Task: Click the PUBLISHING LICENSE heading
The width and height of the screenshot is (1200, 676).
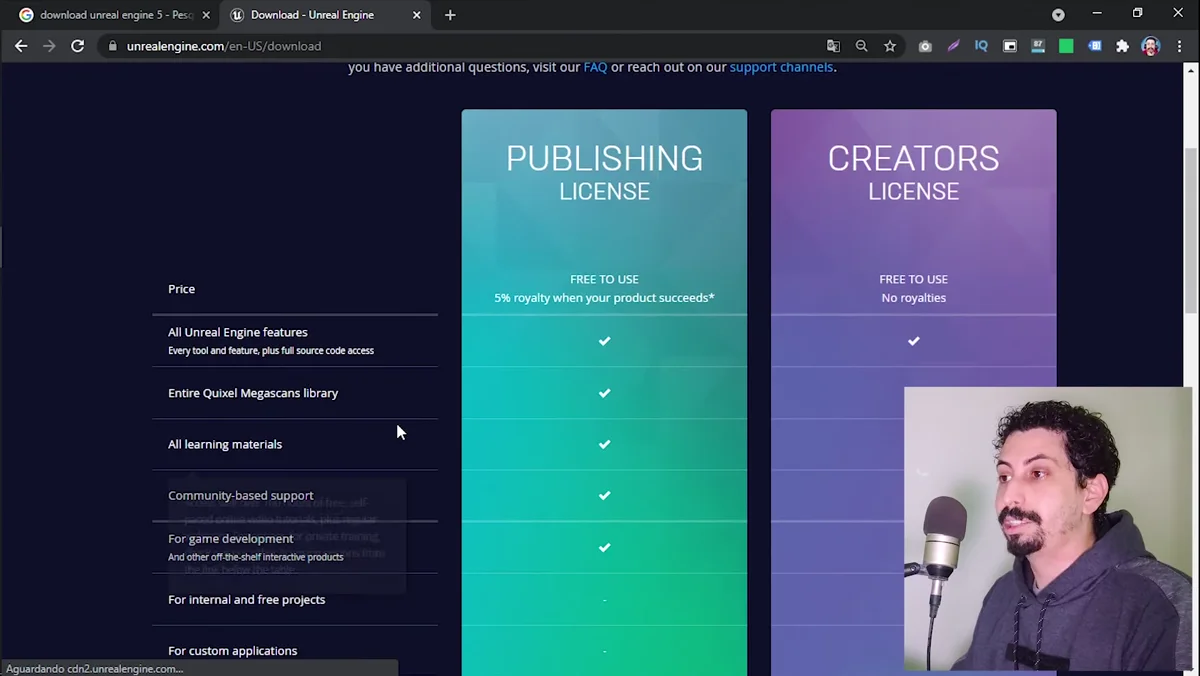Action: pos(604,173)
